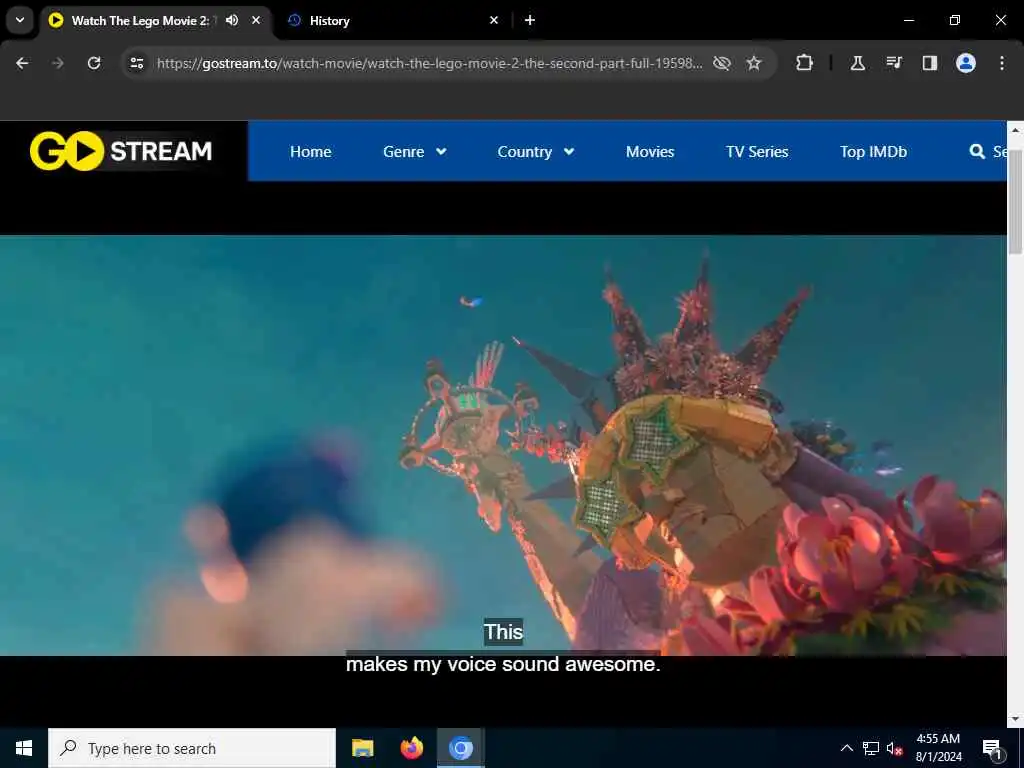Viewport: 1024px width, 768px height.
Task: Open the Extensions puzzle icon
Action: (x=805, y=63)
